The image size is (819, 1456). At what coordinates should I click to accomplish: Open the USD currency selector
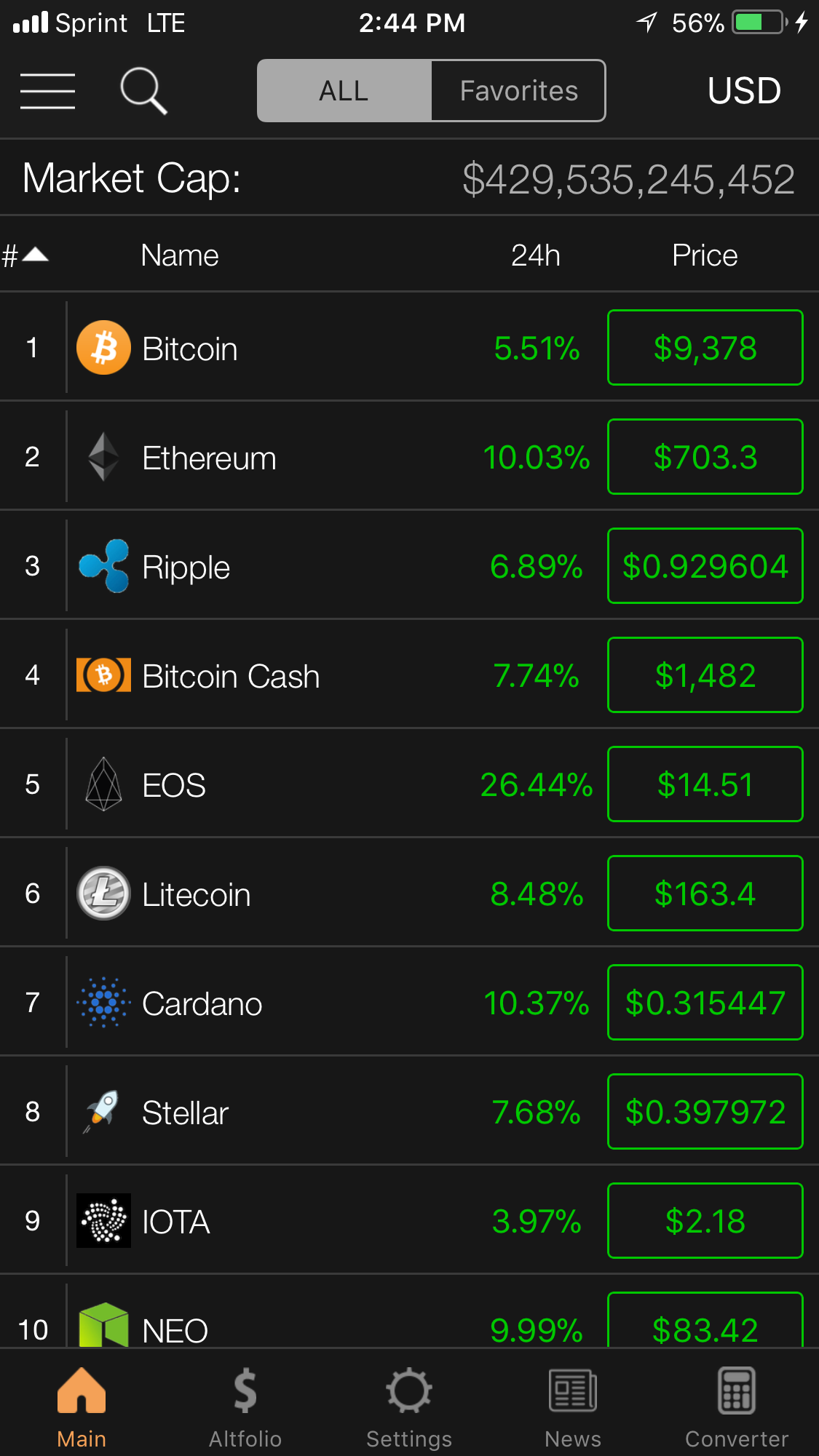[743, 91]
